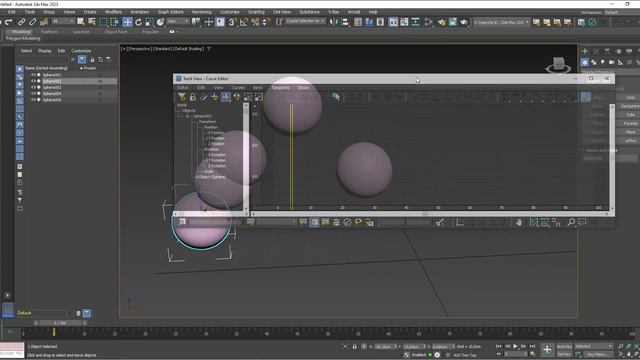Open Filters in Curve Editor toolbar
640x360 pixels.
coord(182,97)
